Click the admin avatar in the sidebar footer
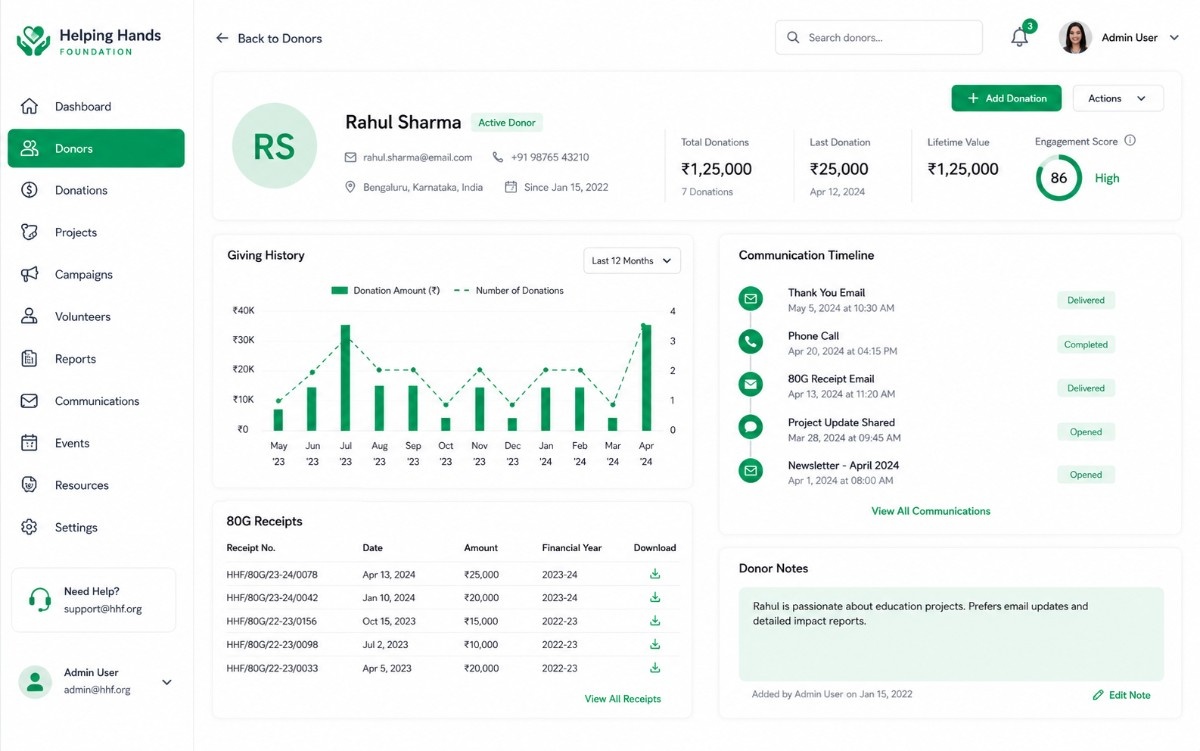1200x751 pixels. pos(35,682)
